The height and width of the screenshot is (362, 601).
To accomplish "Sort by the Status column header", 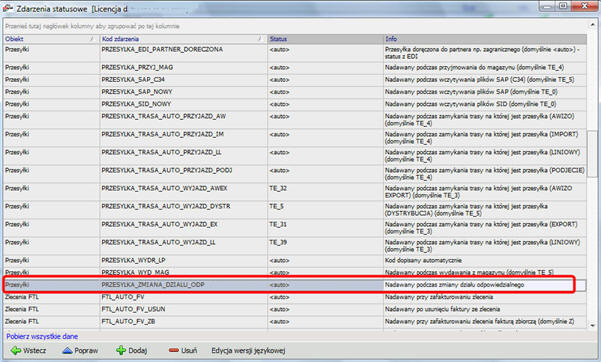I will coord(325,39).
